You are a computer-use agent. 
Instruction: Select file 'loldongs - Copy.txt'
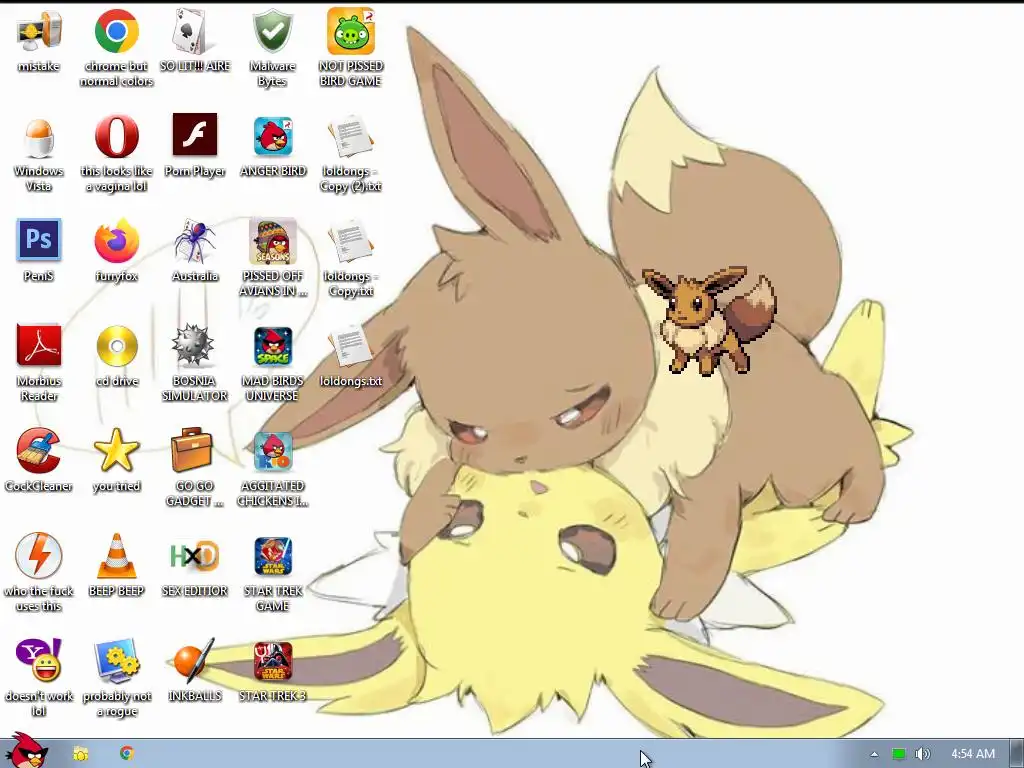351,242
